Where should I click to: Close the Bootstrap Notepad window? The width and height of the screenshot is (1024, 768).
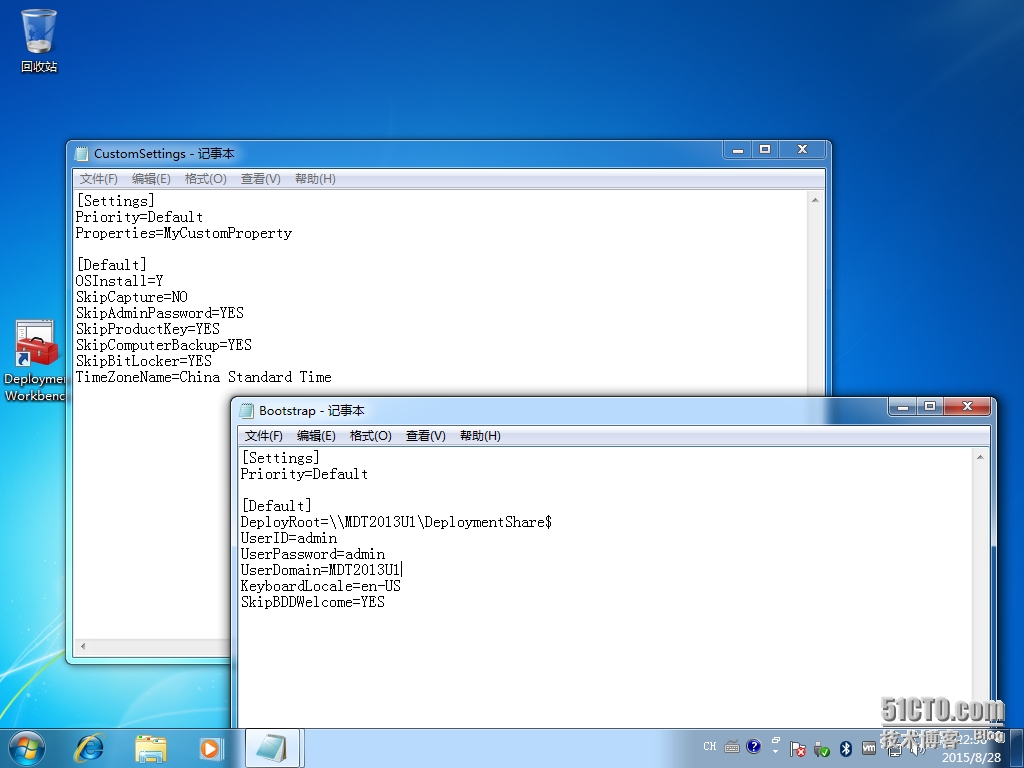tap(967, 407)
